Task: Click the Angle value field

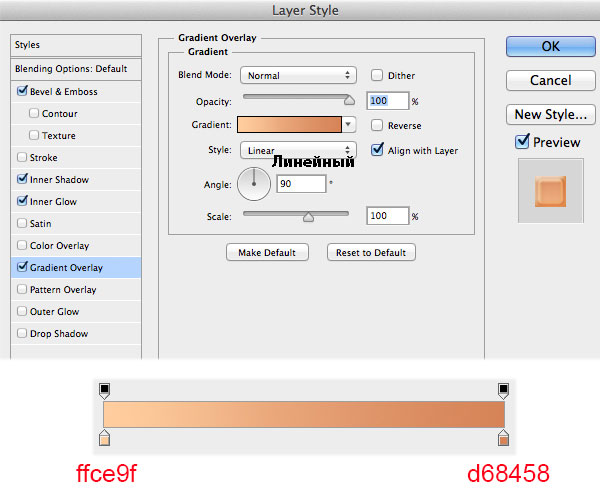Action: (x=301, y=184)
